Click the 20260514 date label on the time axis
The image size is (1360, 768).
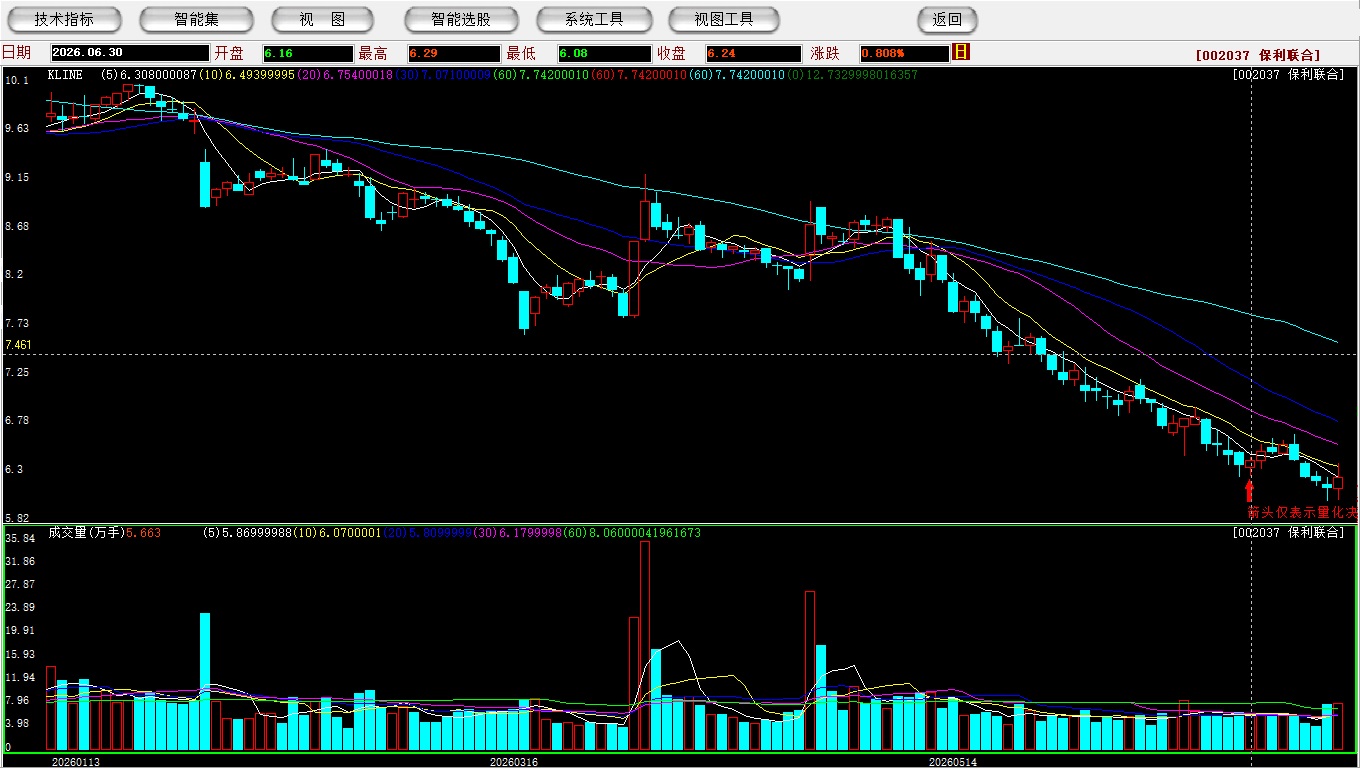953,762
